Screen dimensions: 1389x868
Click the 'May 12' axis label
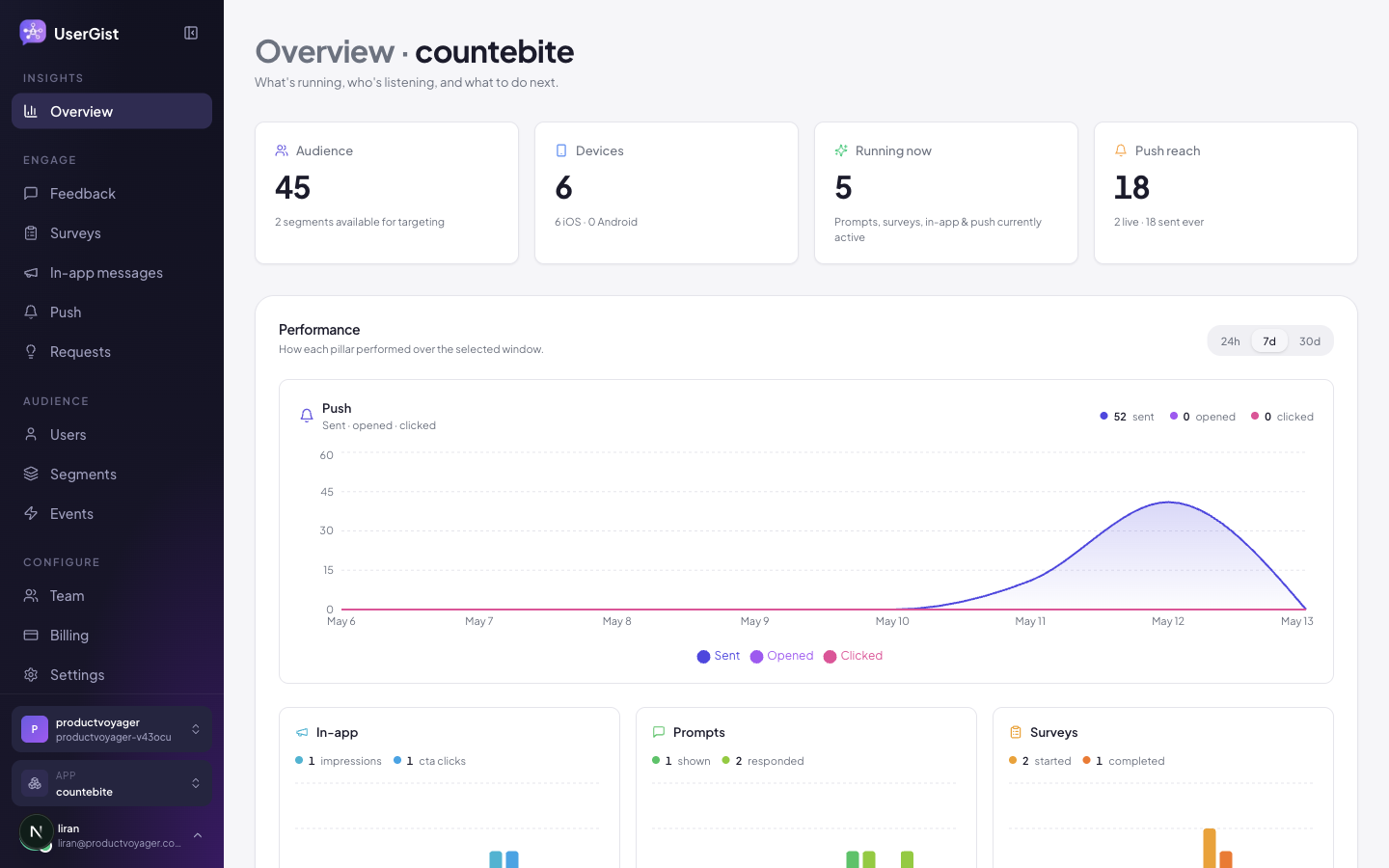coord(1168,621)
